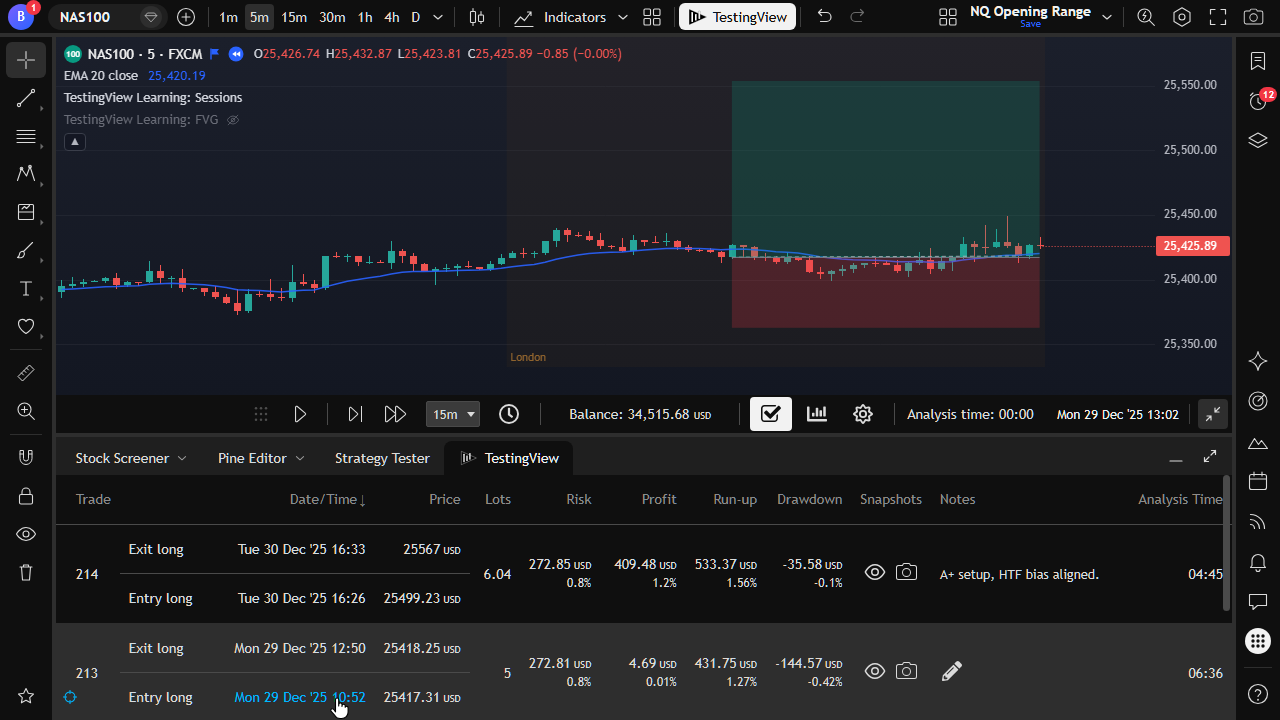
Task: Open the XABCD patterns tool
Action: click(26, 174)
